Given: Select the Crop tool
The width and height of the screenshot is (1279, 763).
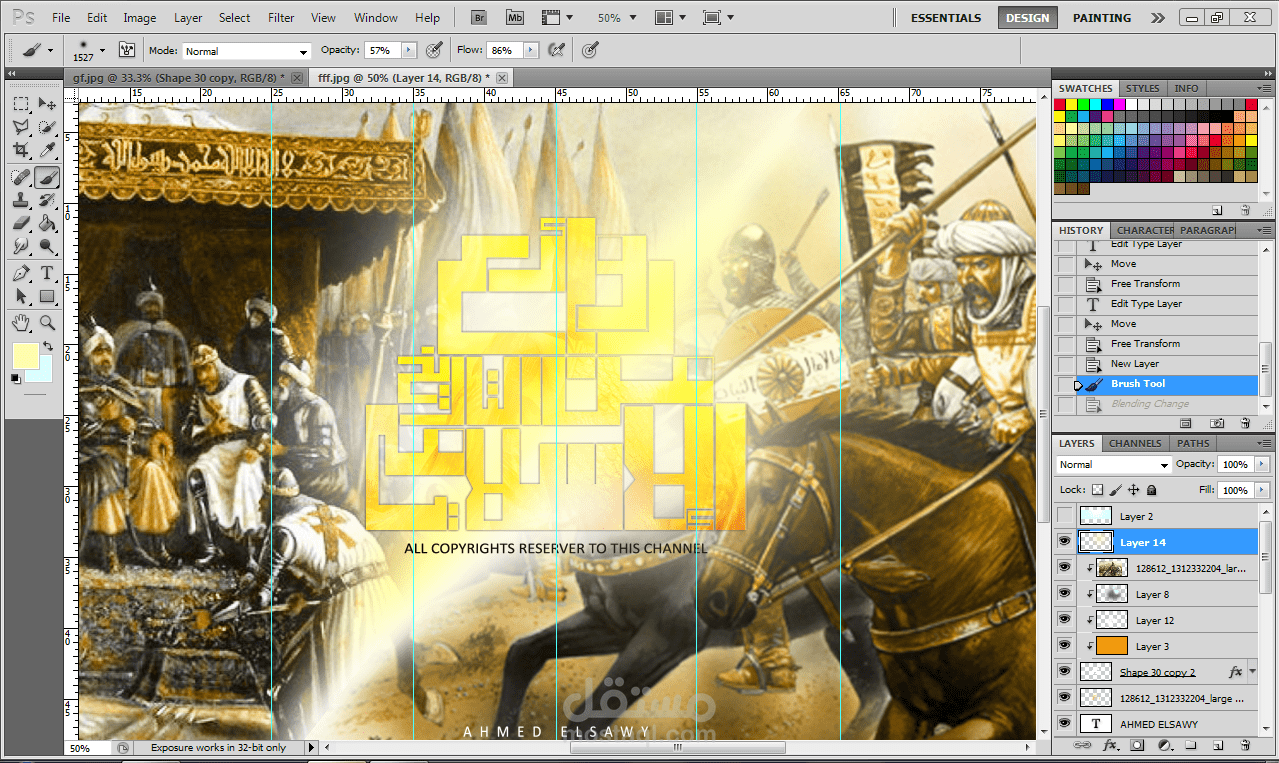Looking at the screenshot, I should click(21, 150).
